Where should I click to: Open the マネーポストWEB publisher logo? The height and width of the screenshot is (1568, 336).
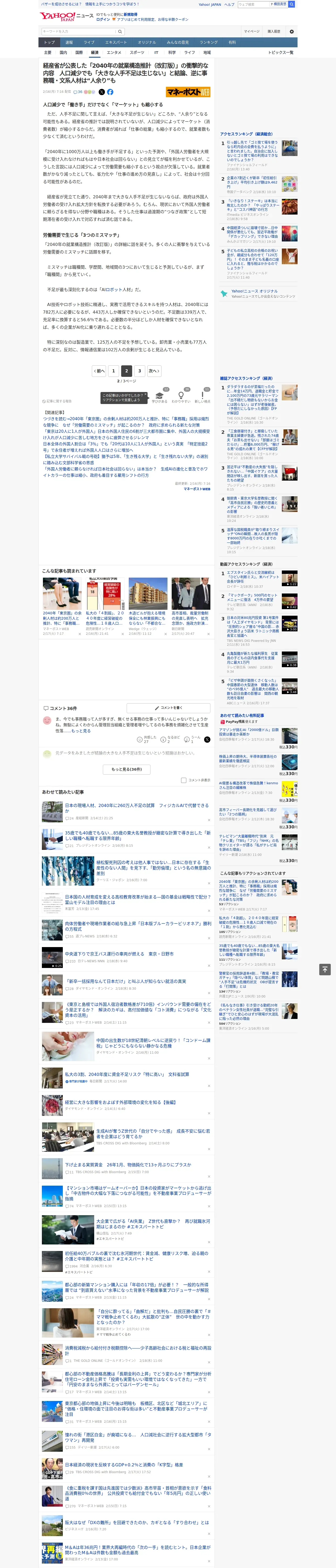(x=188, y=92)
